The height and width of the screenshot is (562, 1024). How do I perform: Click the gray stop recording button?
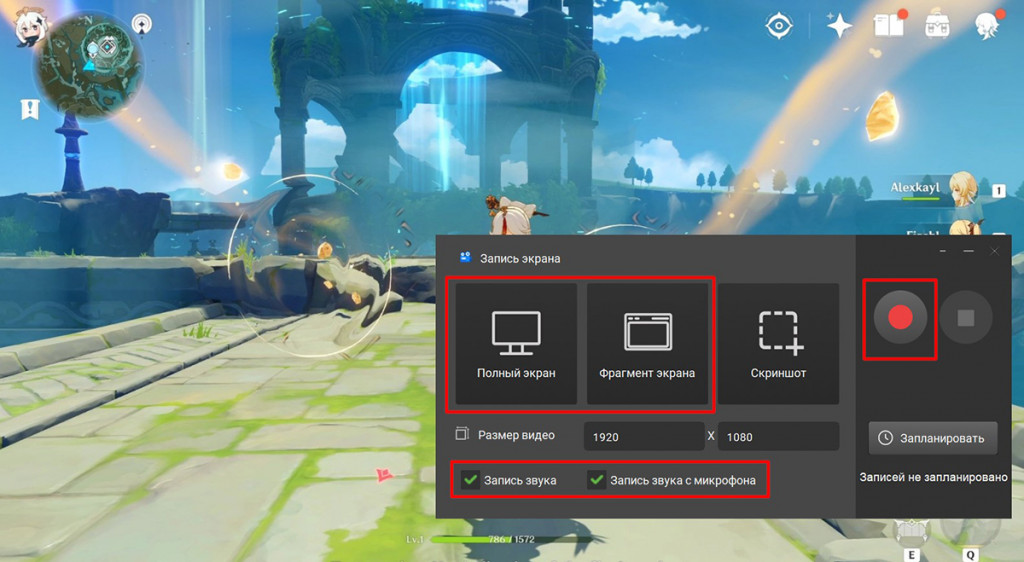tap(966, 318)
